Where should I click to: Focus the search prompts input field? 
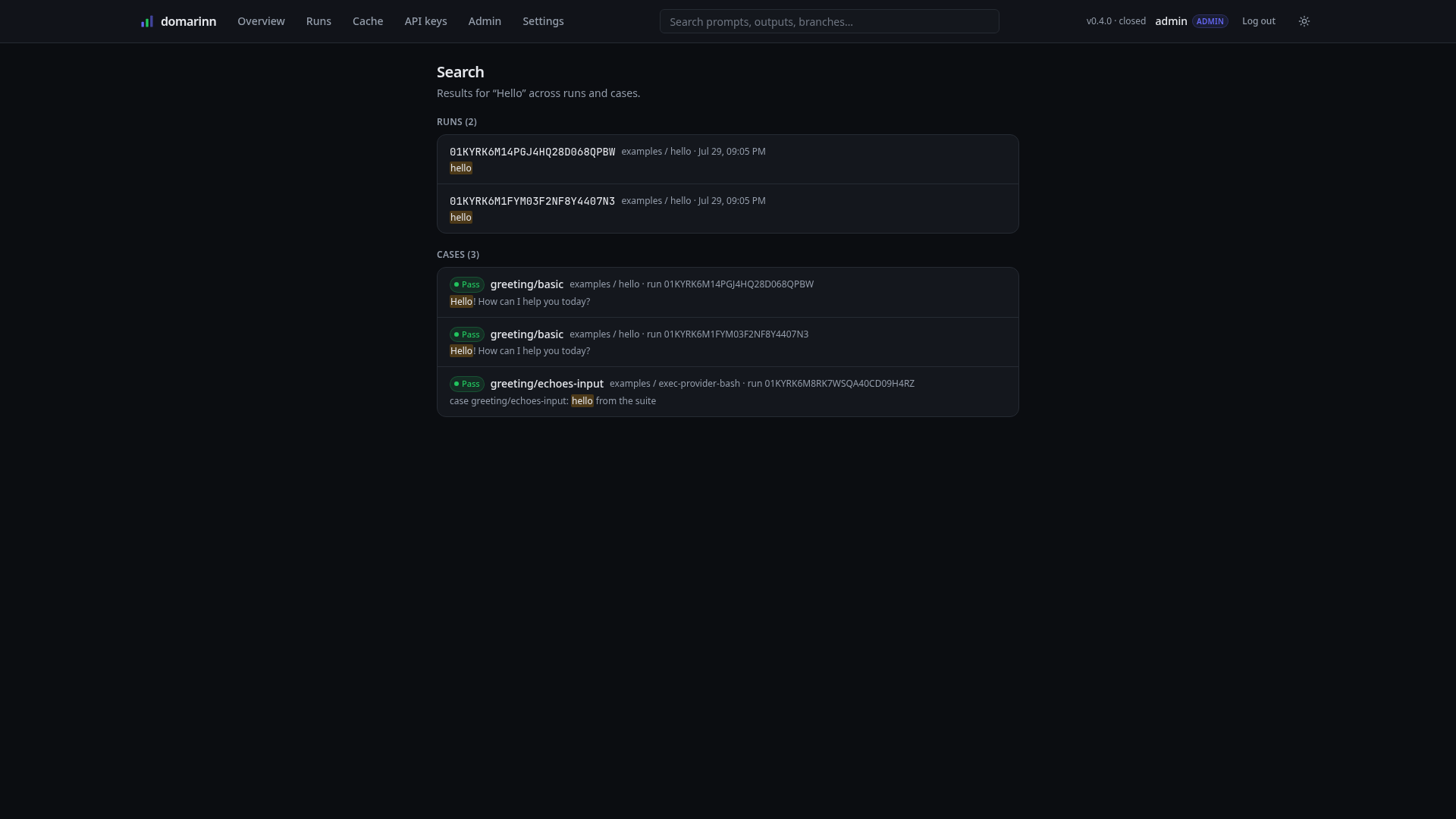829,21
